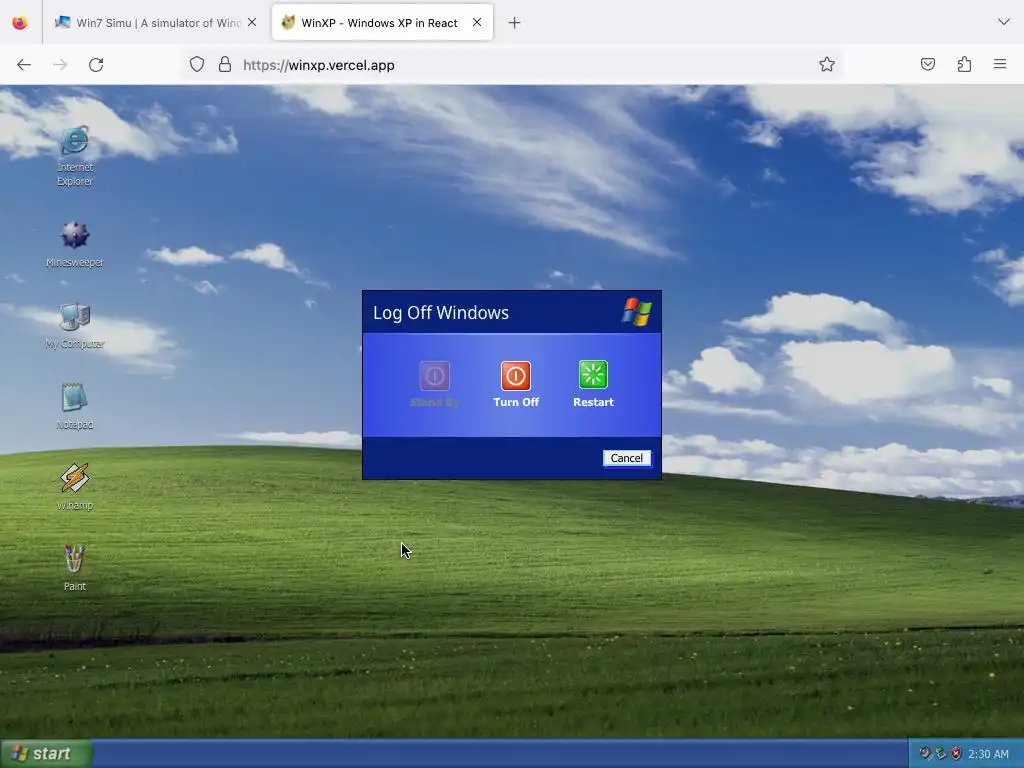The width and height of the screenshot is (1024, 768).
Task: Bookmark this page with the star
Action: pos(827,64)
